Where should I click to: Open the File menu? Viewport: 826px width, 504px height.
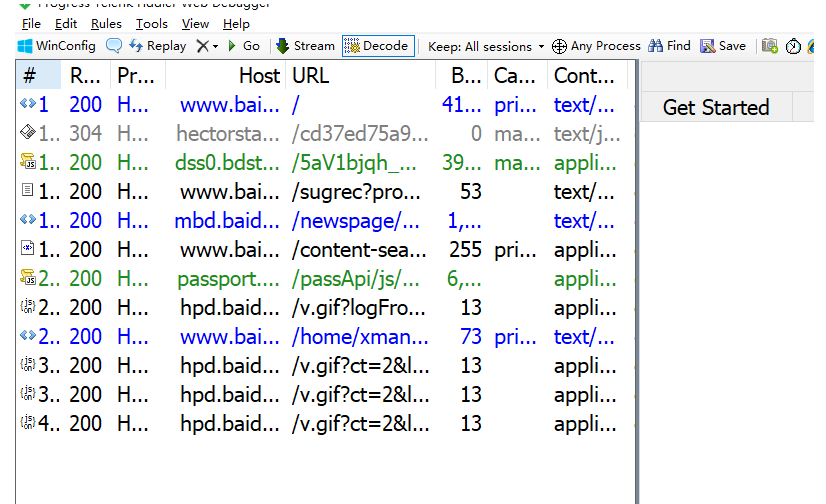pos(31,24)
